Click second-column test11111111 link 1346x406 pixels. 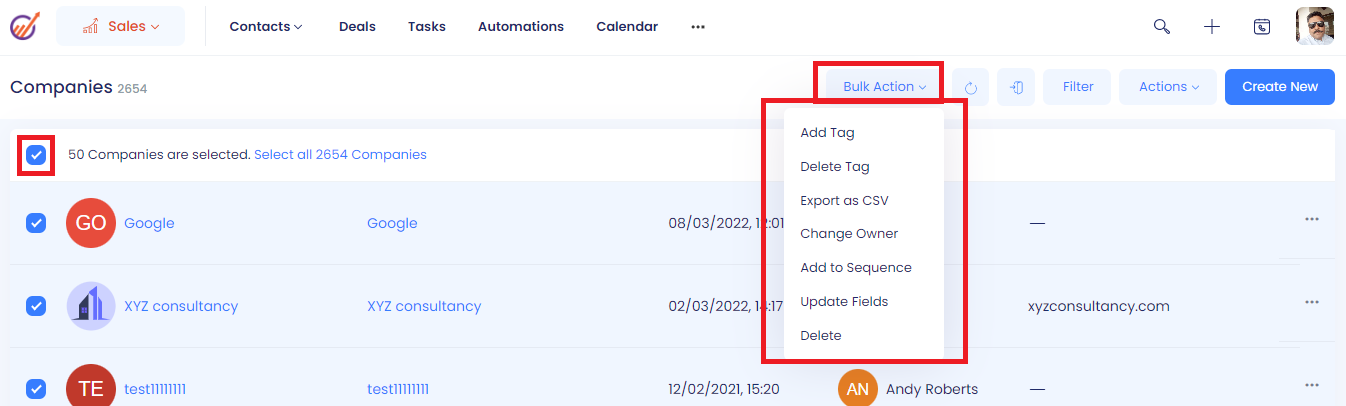coord(398,389)
